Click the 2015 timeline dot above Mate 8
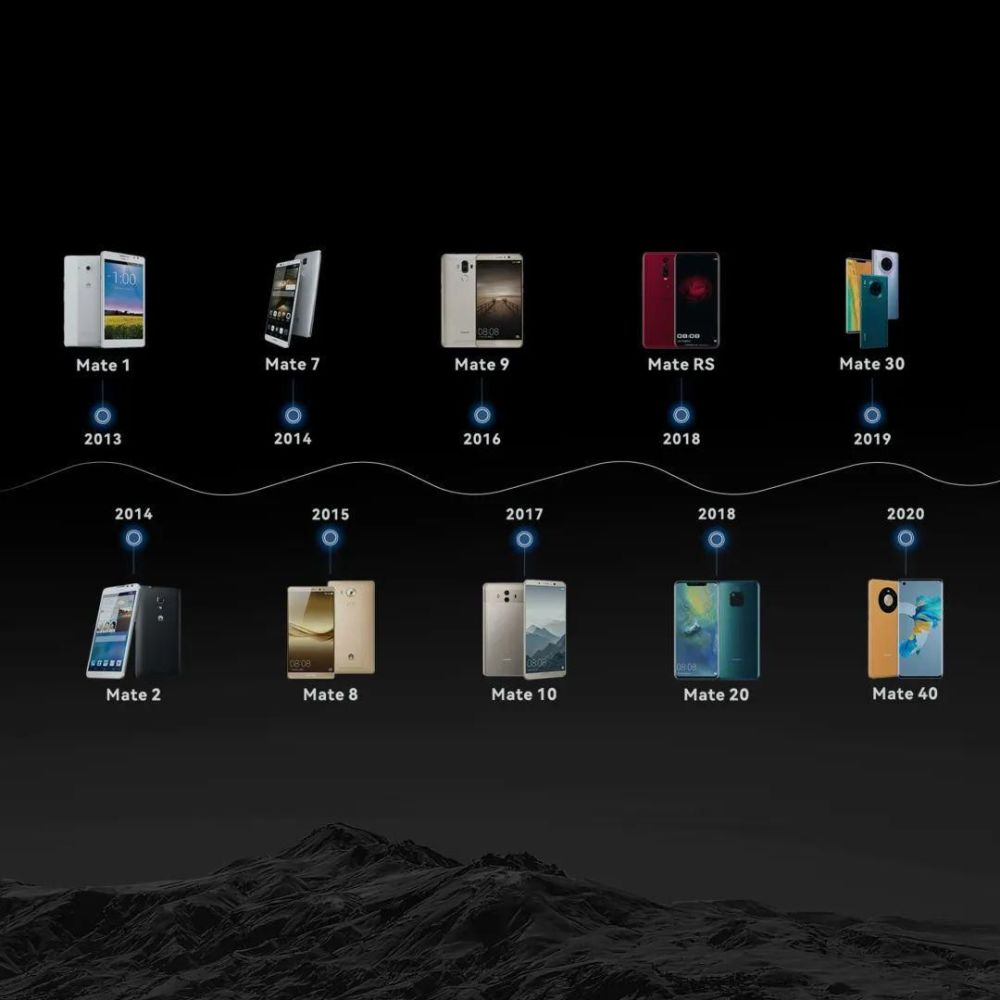Screen dimensions: 1000x1000 pyautogui.click(x=330, y=538)
